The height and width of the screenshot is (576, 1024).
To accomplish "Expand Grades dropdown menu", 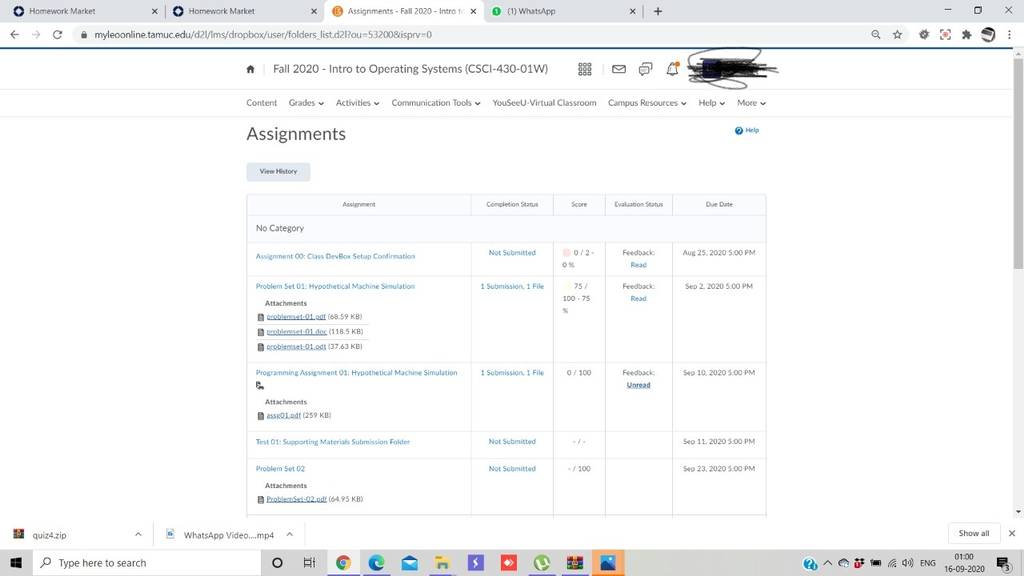I will click(306, 103).
